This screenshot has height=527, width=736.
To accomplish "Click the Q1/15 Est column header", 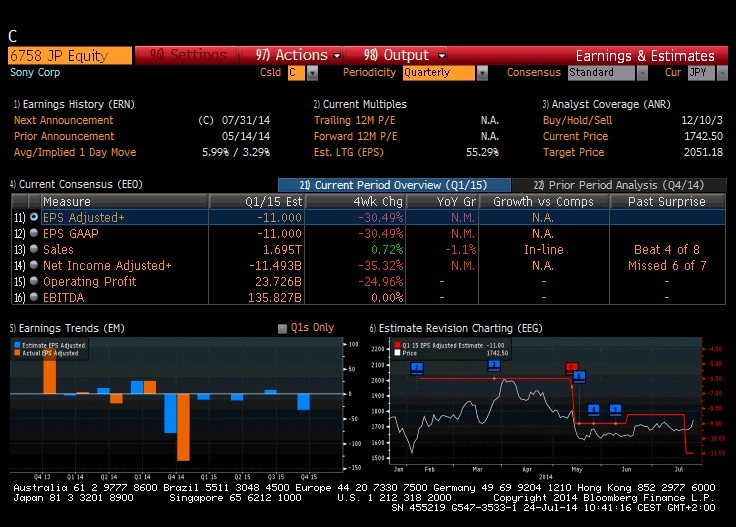I will click(257, 201).
